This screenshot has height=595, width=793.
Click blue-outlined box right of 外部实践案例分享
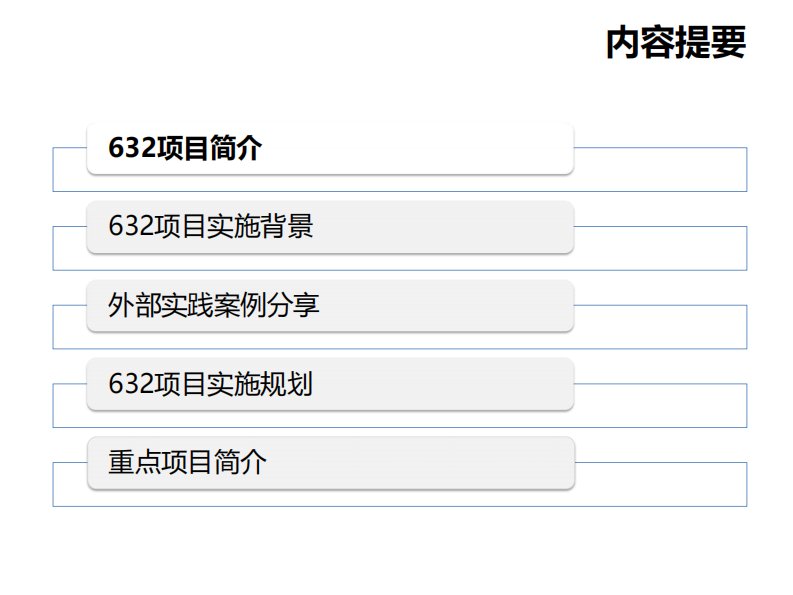point(660,327)
